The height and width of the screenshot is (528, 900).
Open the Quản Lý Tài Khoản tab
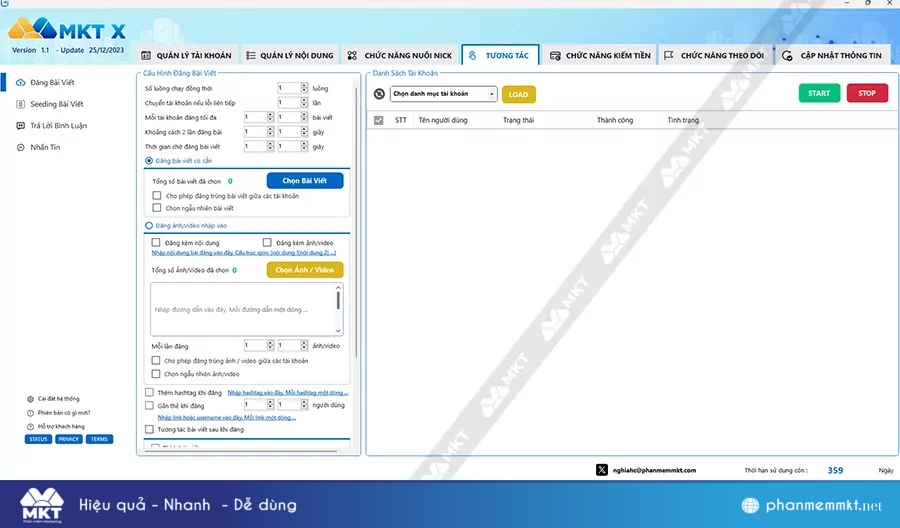tap(186, 56)
